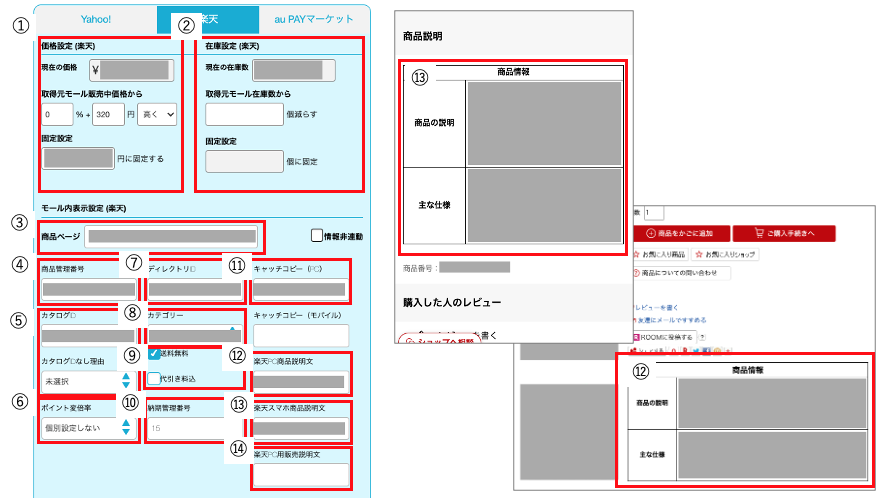Open the 友達にメールですすめる link
The width and height of the screenshot is (883, 502).
click(x=670, y=320)
